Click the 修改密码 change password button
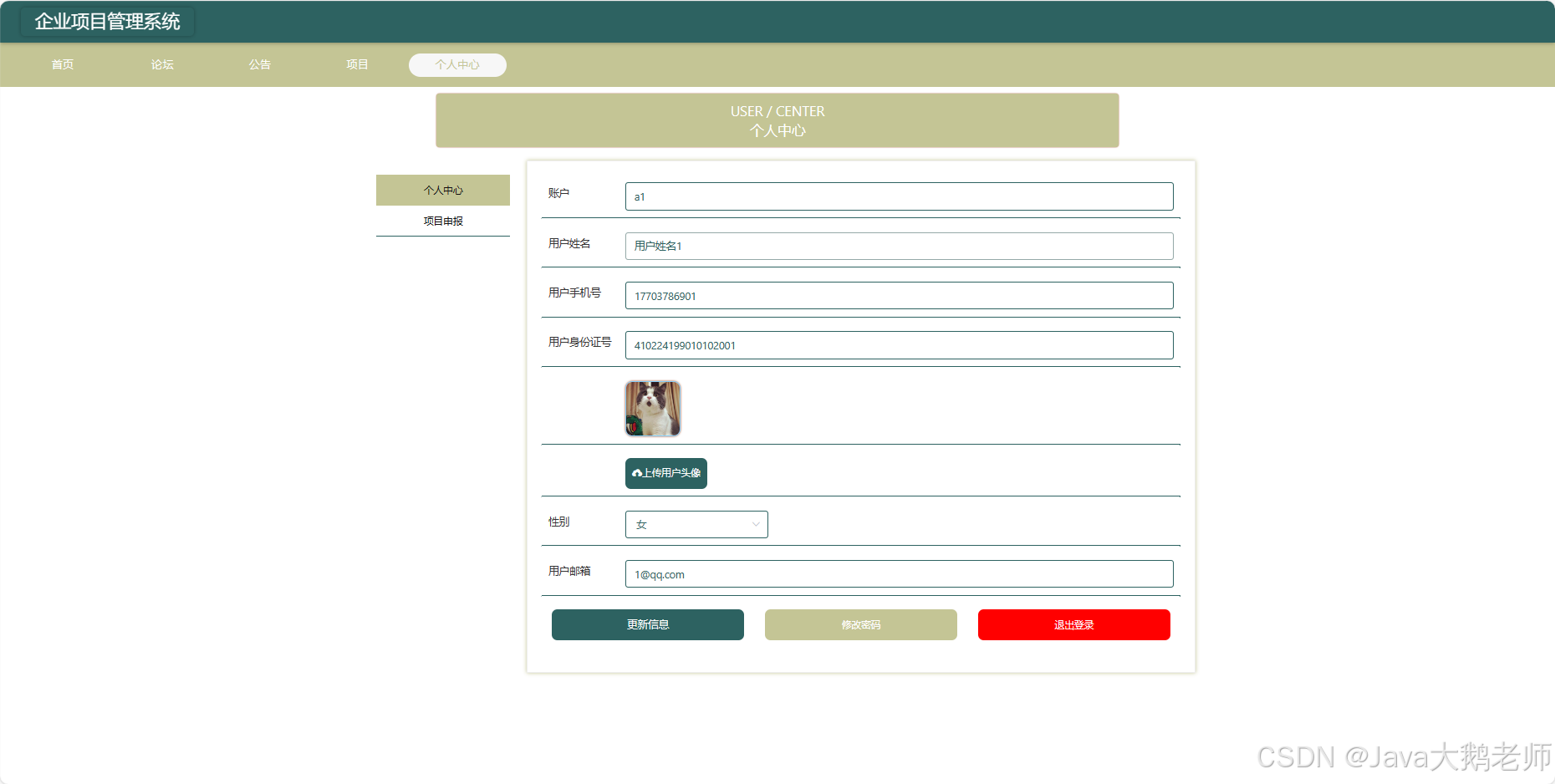 coord(861,624)
